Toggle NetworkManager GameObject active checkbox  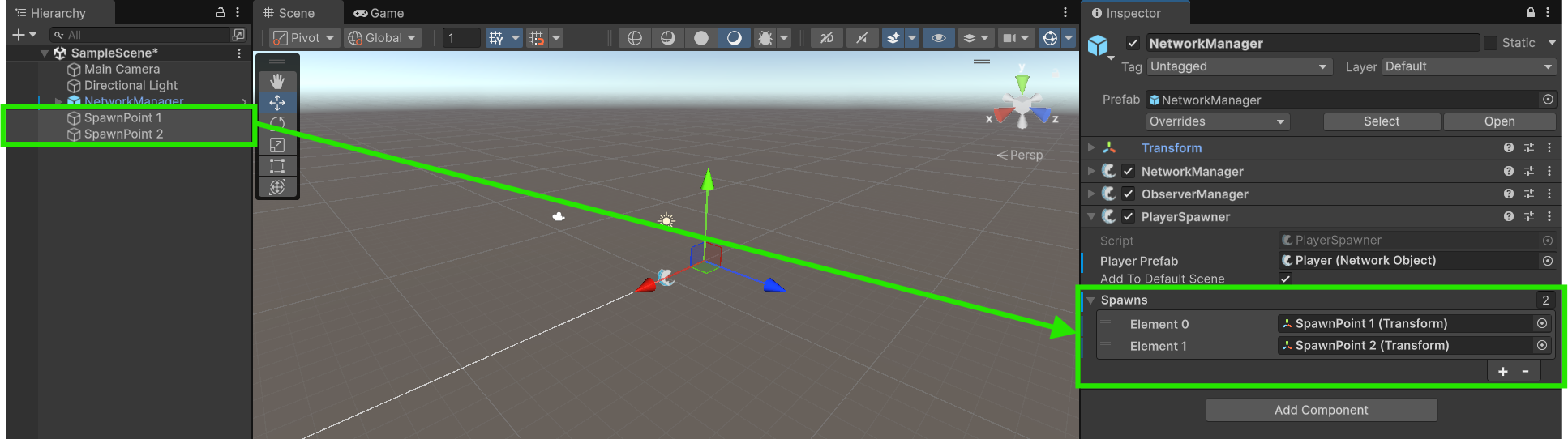(x=1133, y=43)
